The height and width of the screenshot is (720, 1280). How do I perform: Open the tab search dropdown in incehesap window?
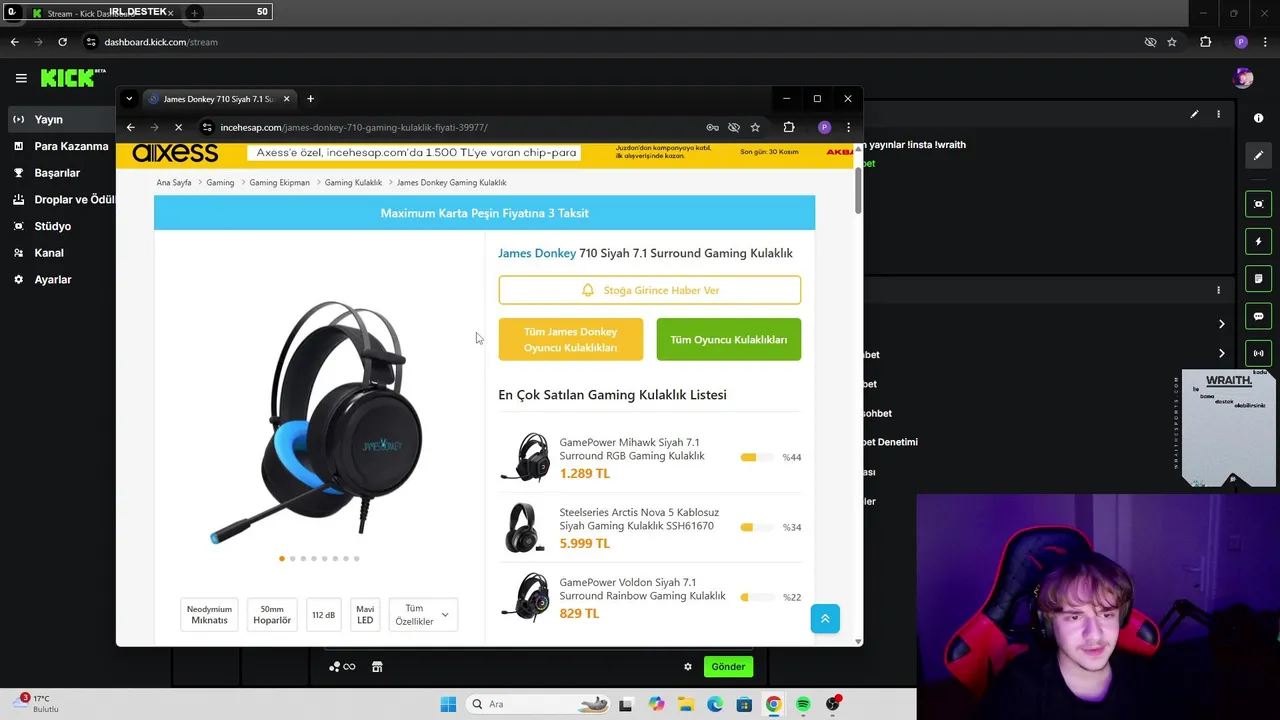click(129, 99)
